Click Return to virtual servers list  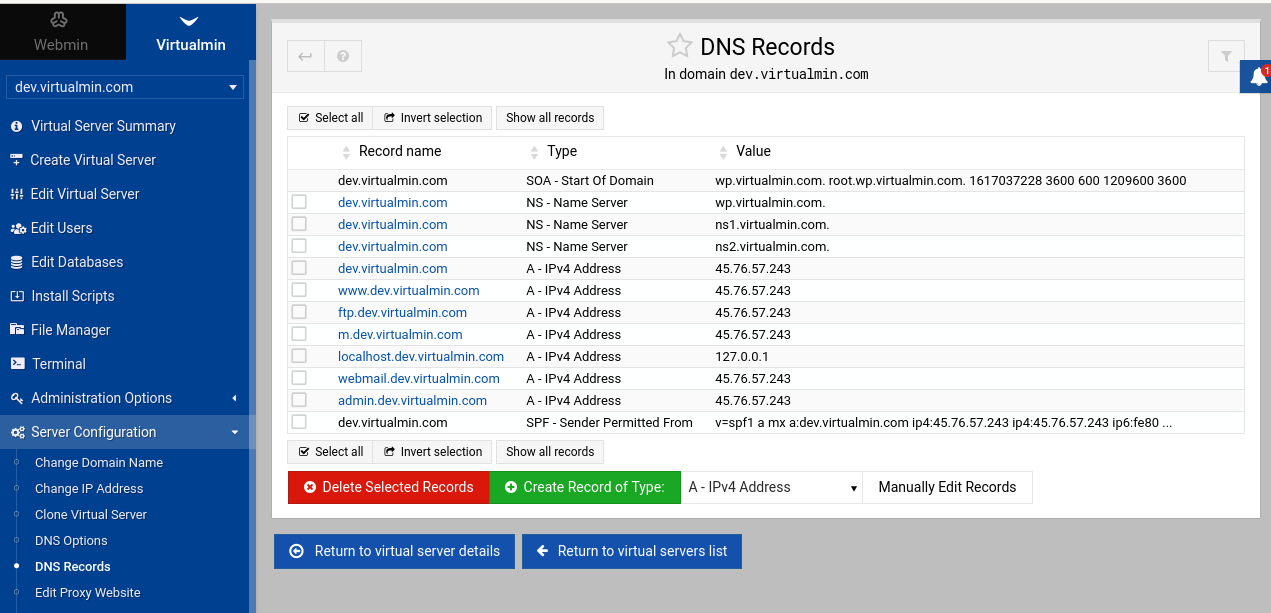[632, 551]
